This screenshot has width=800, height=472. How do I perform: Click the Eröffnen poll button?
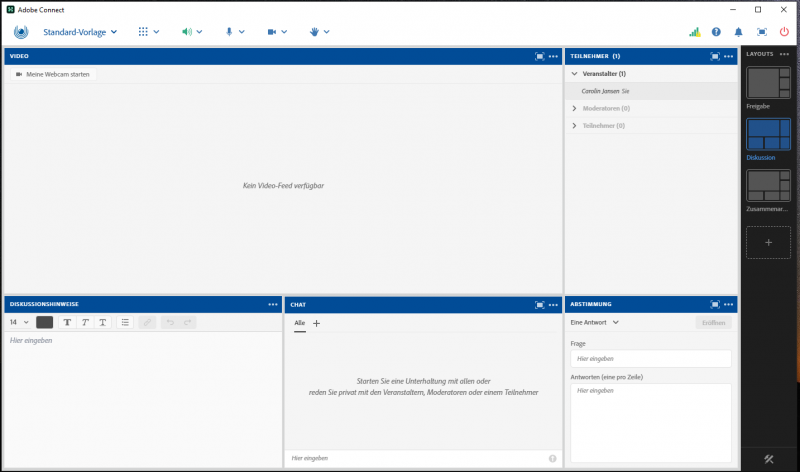[x=713, y=322]
